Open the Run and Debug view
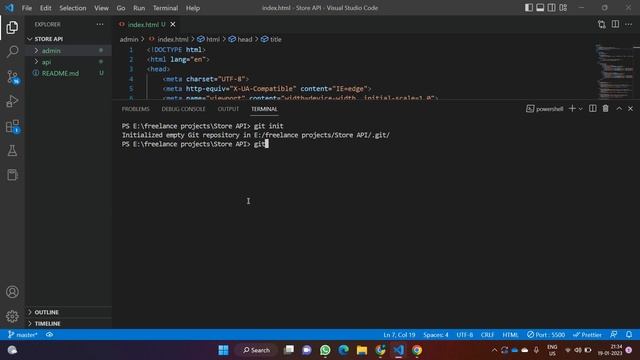 12,101
